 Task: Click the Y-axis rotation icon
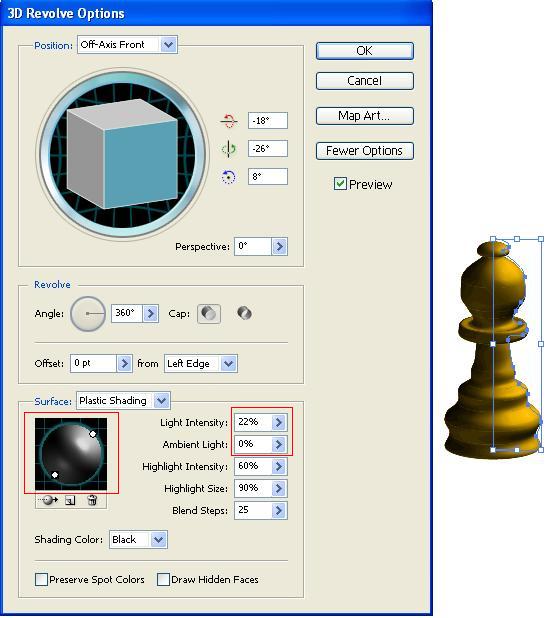(x=229, y=149)
